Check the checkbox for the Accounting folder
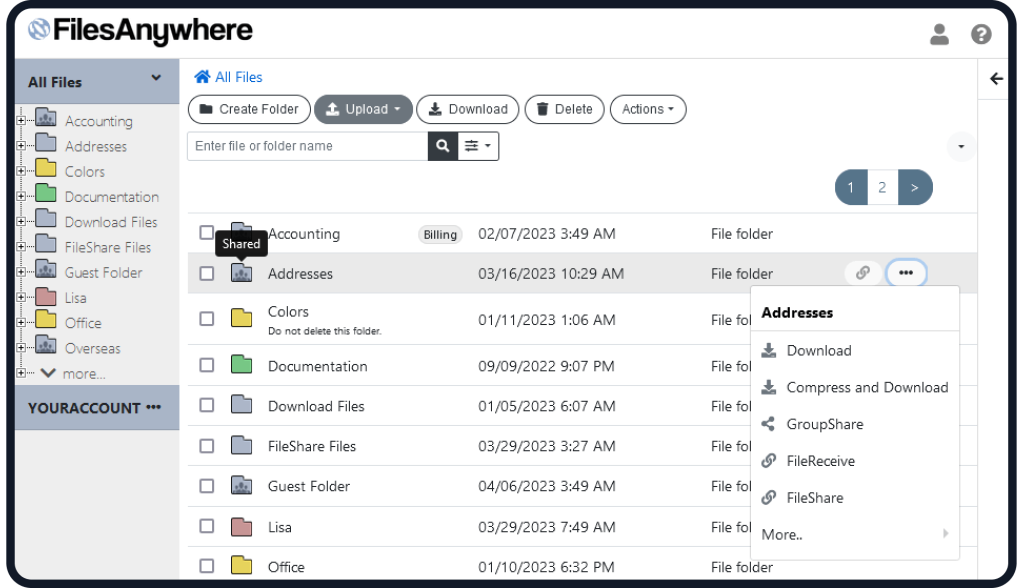The height and width of the screenshot is (588, 1024). pos(206,233)
